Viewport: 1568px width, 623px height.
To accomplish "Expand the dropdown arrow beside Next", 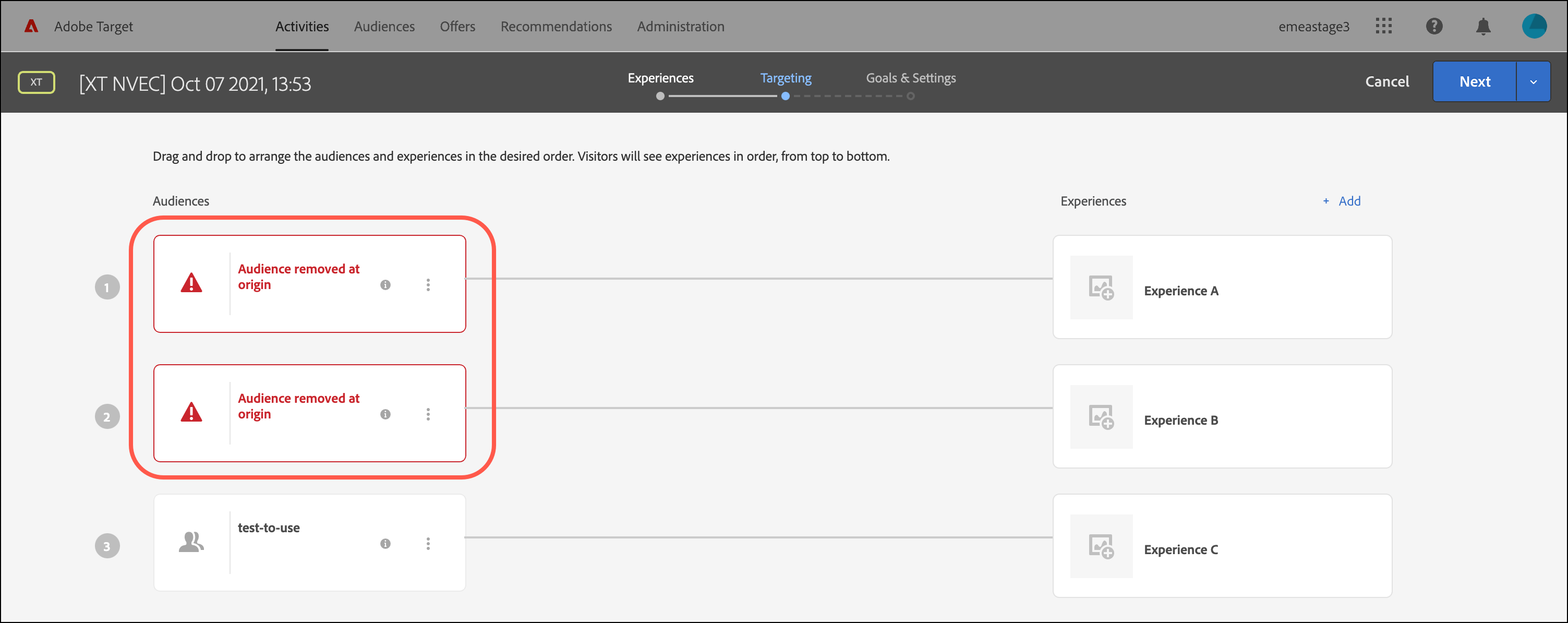I will click(x=1533, y=81).
